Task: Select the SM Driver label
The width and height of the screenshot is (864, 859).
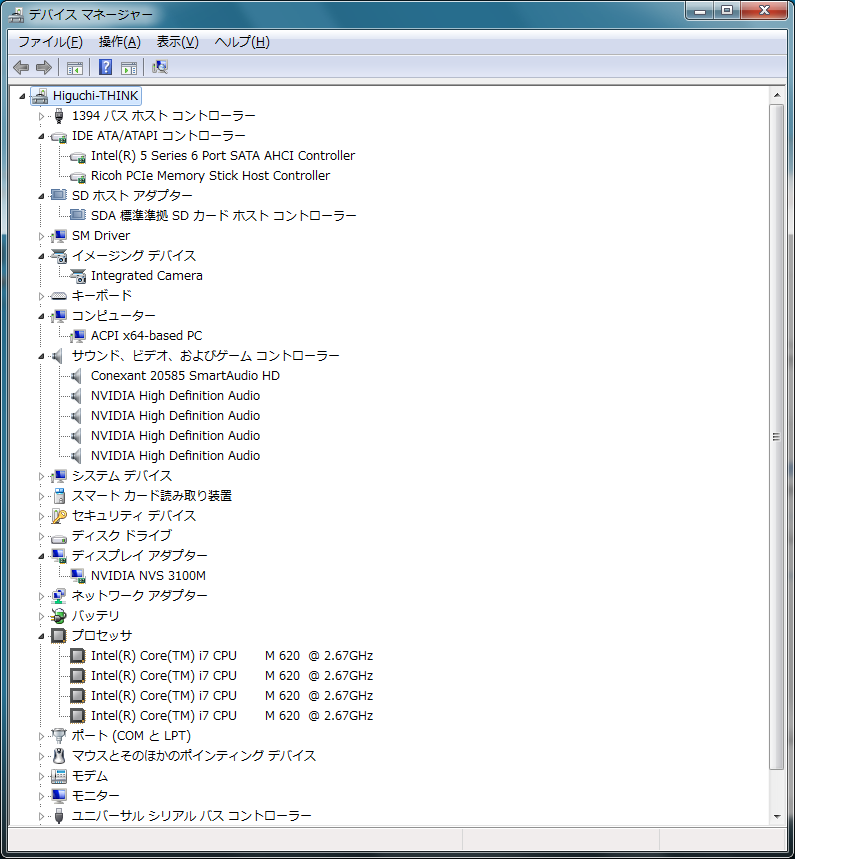Action: pos(101,236)
